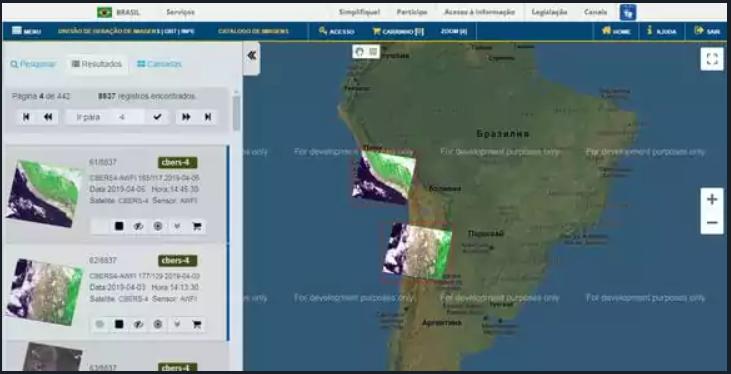Image resolution: width=731 pixels, height=374 pixels.
Task: Zoom in the map with plus button
Action: 712,200
